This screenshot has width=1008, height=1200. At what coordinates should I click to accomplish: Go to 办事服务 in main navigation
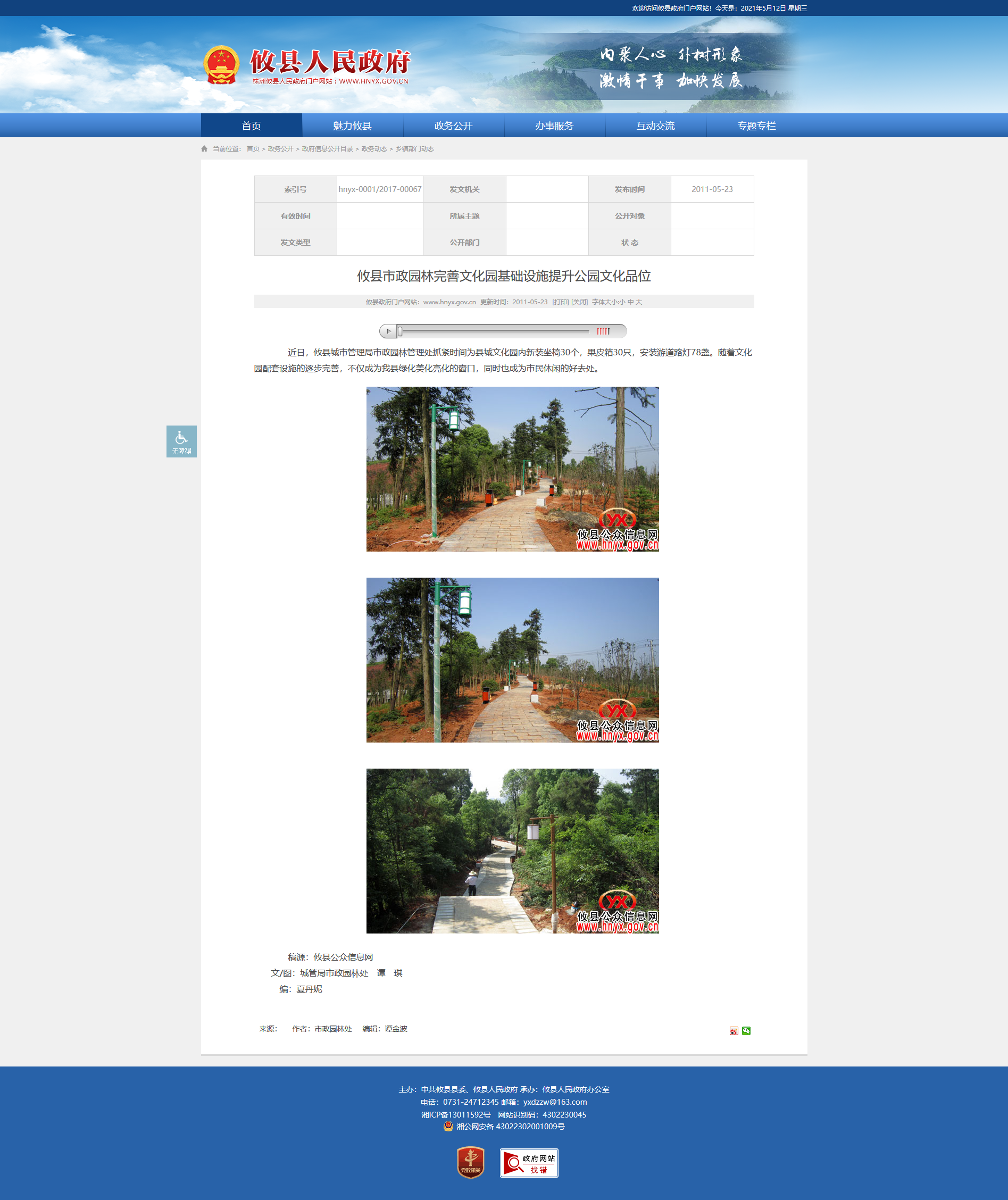(x=554, y=126)
